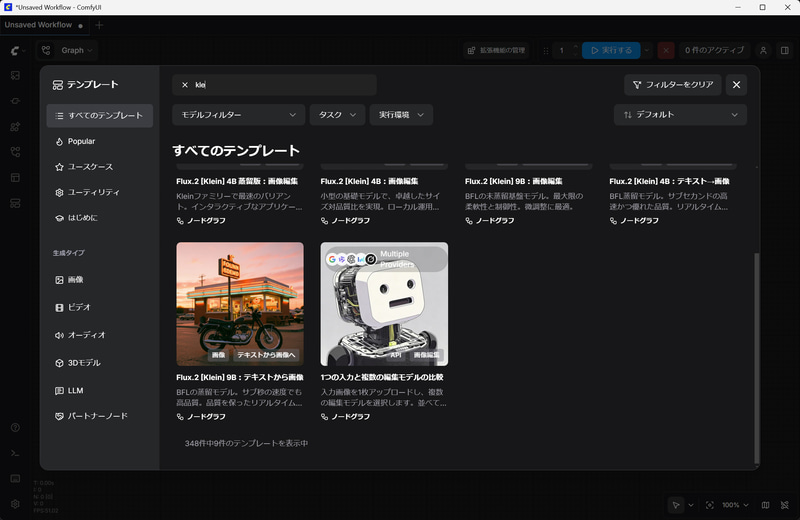Click the Flux.2 [Klein] 4B：テキスト→画像 title
This screenshot has width=800, height=520.
click(669, 181)
